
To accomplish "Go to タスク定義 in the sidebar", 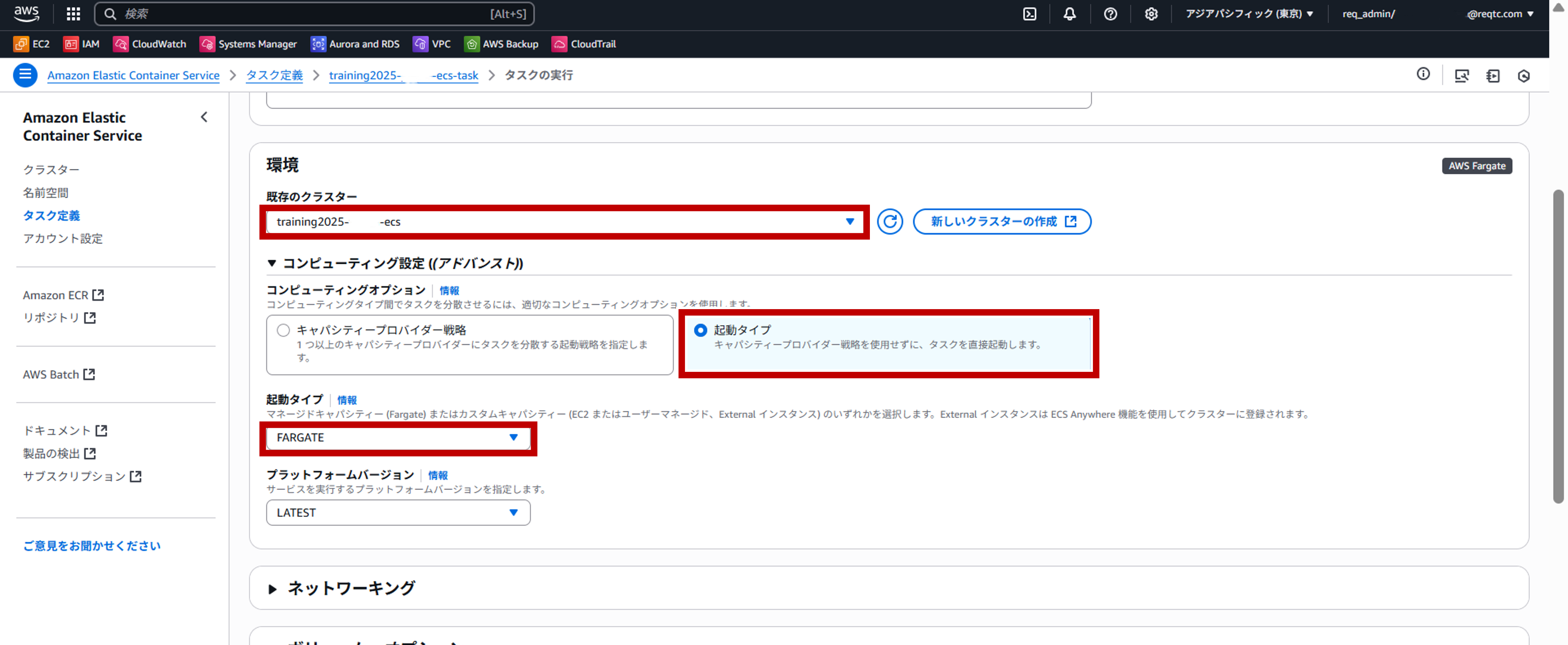I will (52, 216).
